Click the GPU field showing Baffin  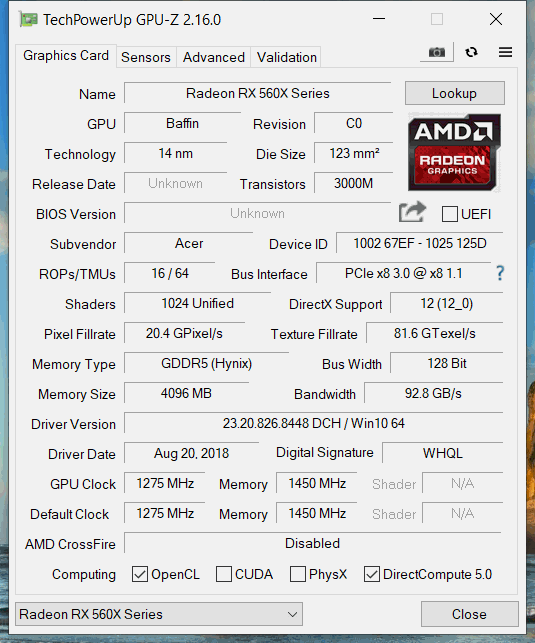(x=182, y=123)
